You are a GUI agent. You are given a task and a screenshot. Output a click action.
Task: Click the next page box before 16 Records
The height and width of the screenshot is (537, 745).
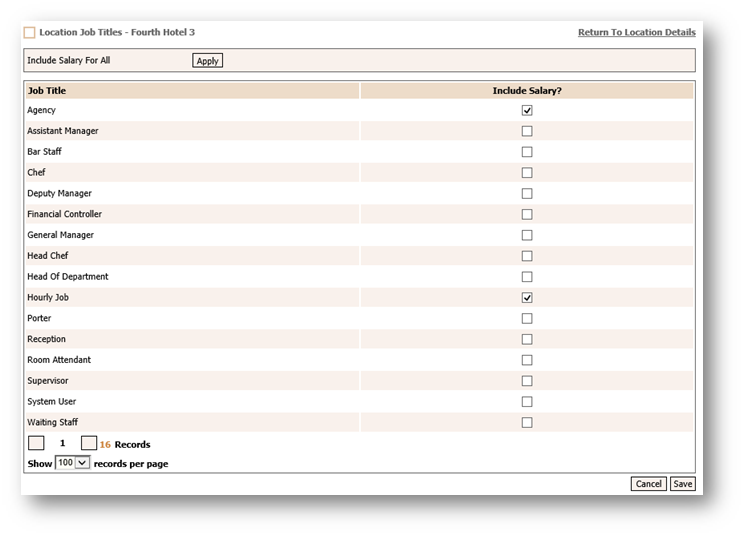[x=88, y=443]
